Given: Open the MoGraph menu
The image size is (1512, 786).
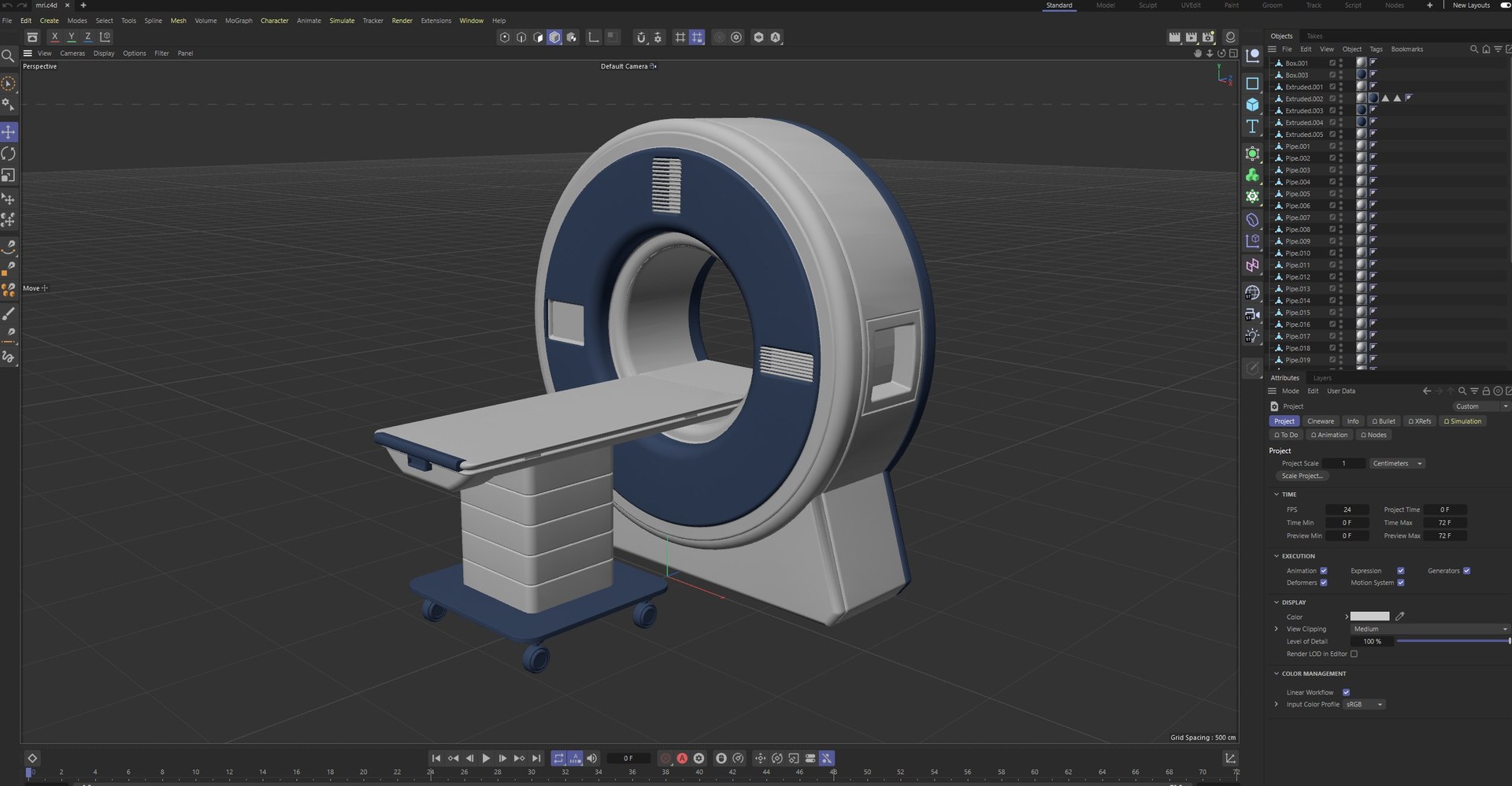Looking at the screenshot, I should point(239,20).
